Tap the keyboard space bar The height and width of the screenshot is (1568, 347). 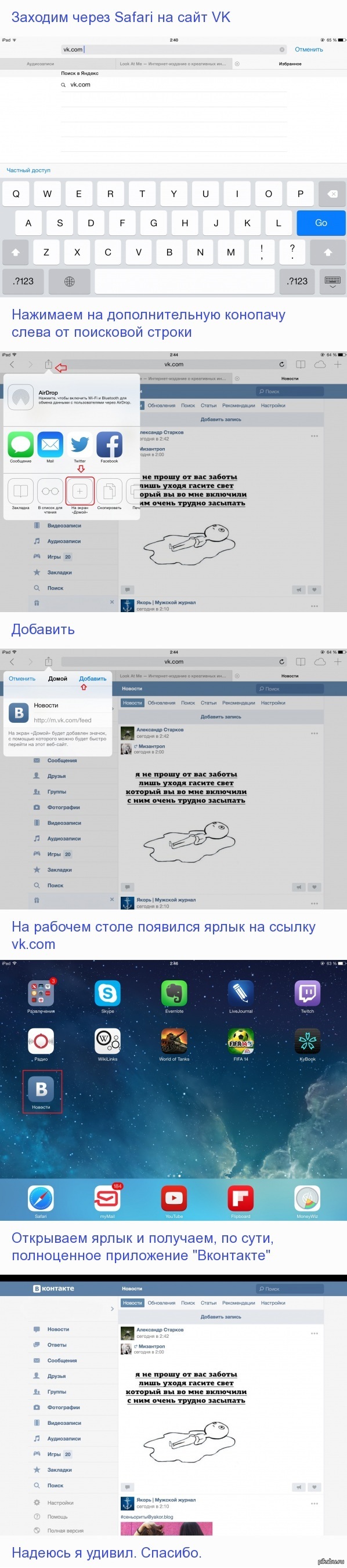click(185, 281)
